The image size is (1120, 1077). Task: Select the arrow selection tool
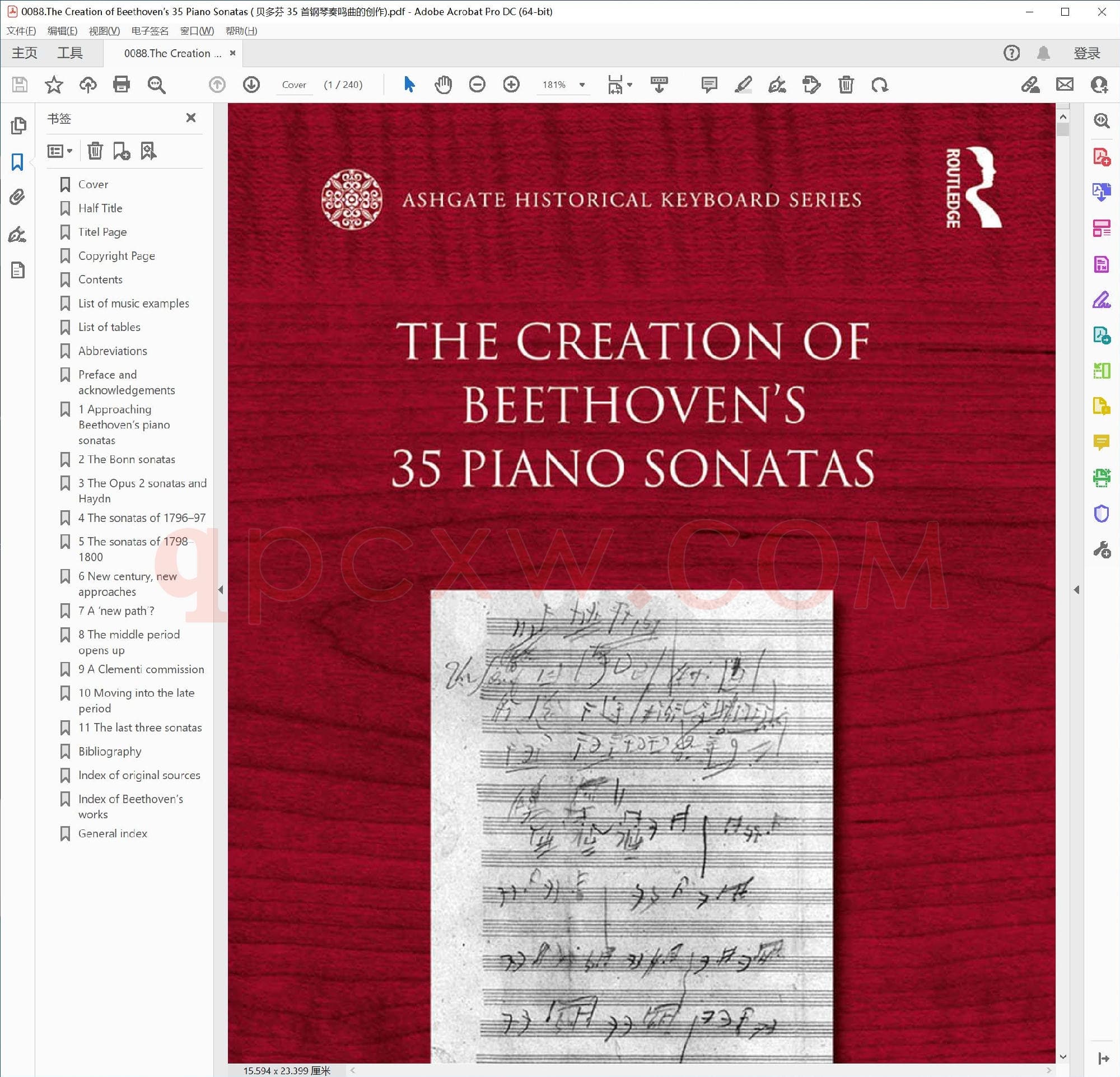click(409, 85)
